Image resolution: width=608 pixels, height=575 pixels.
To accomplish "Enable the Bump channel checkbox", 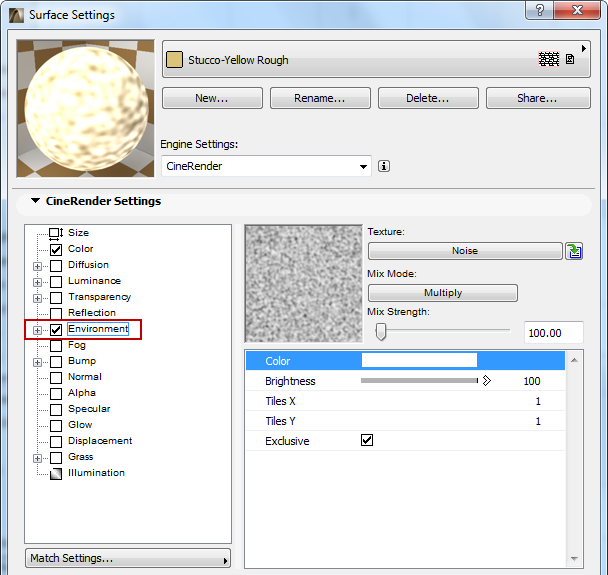I will pyautogui.click(x=56, y=362).
